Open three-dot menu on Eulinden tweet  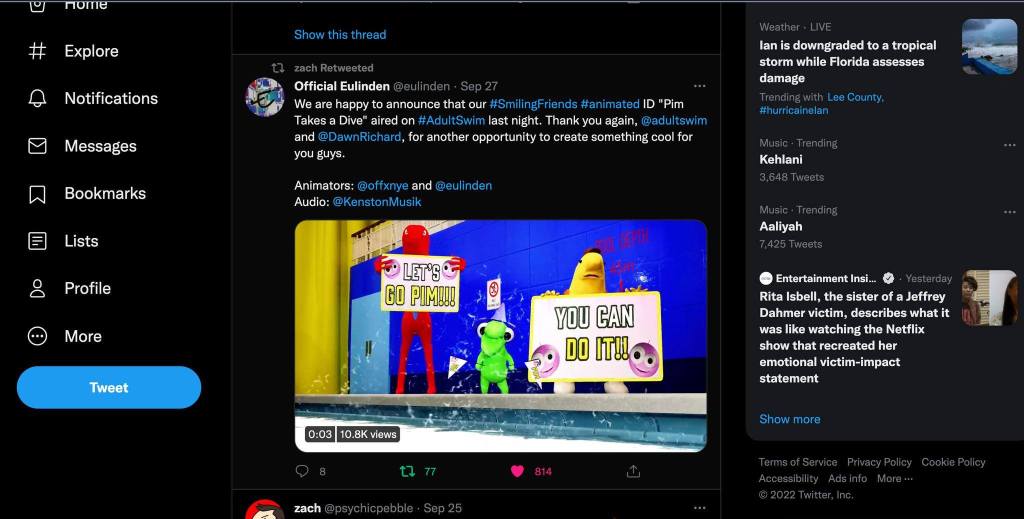point(699,86)
